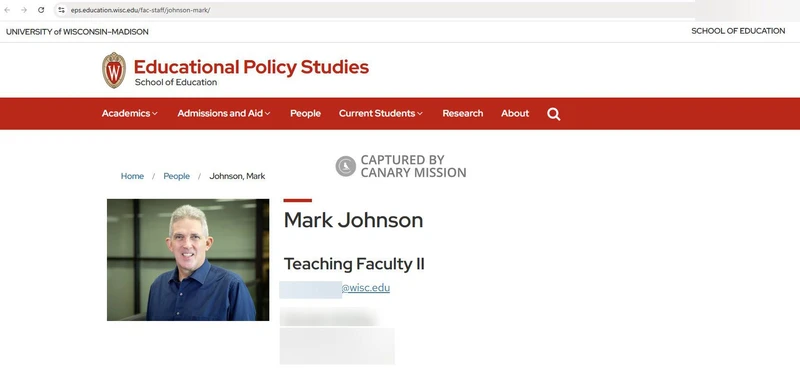Click People breadcrumb link
Image resolution: width=800 pixels, height=374 pixels.
click(x=177, y=176)
